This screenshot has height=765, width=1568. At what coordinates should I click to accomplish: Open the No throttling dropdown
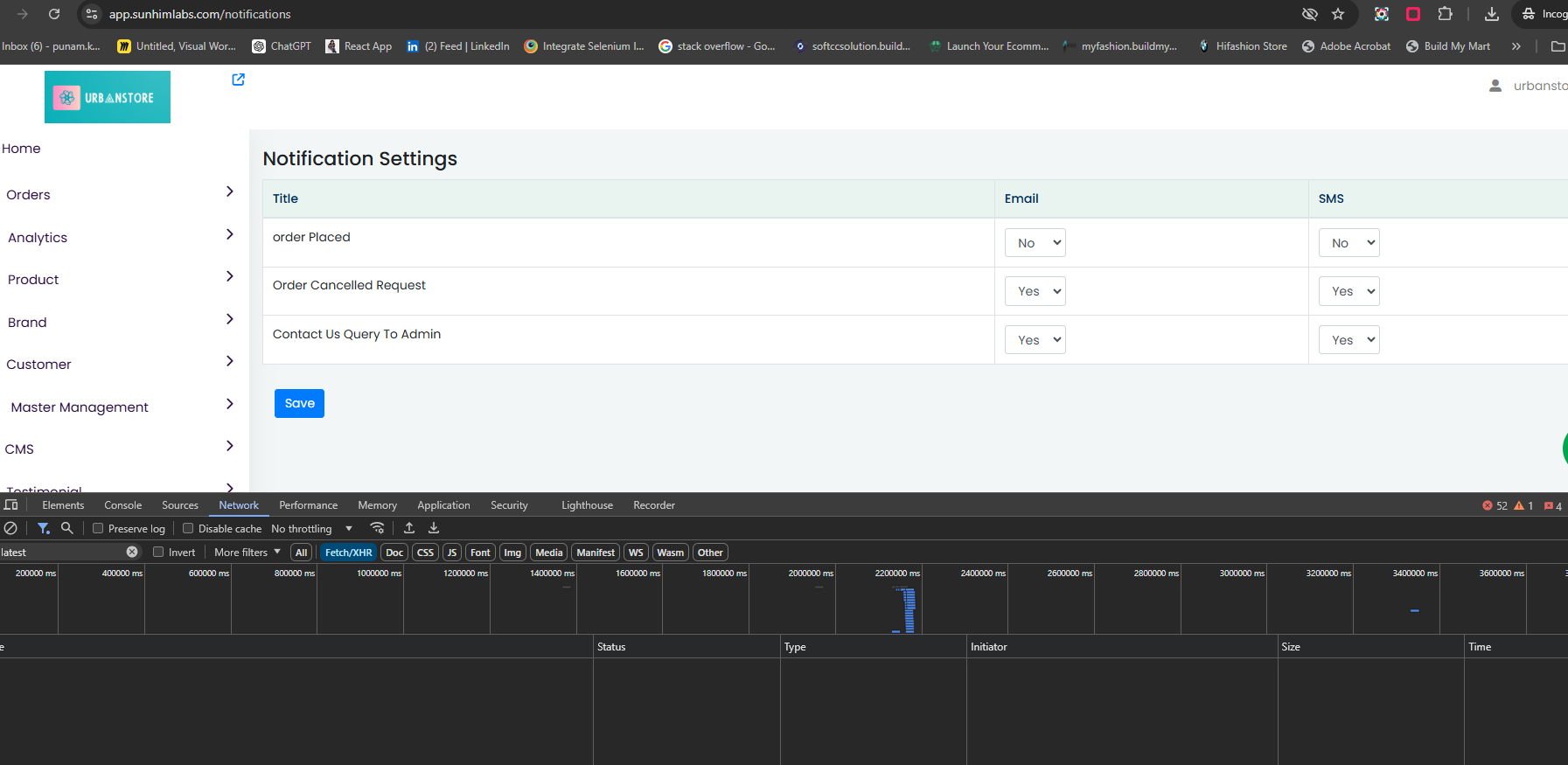point(312,529)
